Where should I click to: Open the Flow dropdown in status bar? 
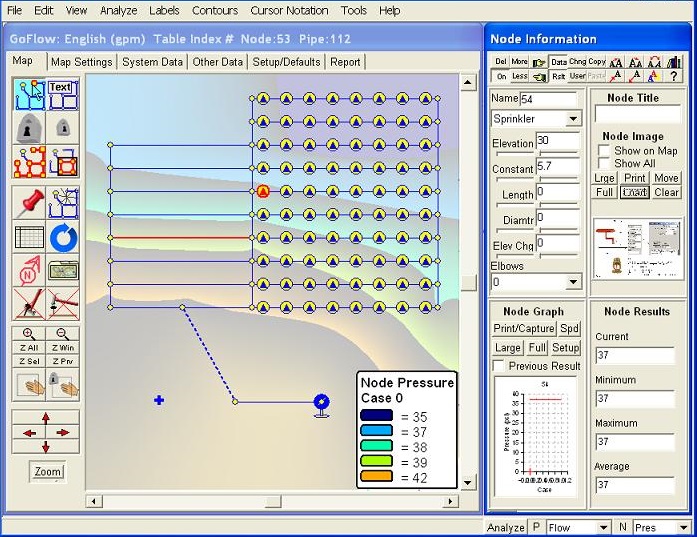coord(603,528)
